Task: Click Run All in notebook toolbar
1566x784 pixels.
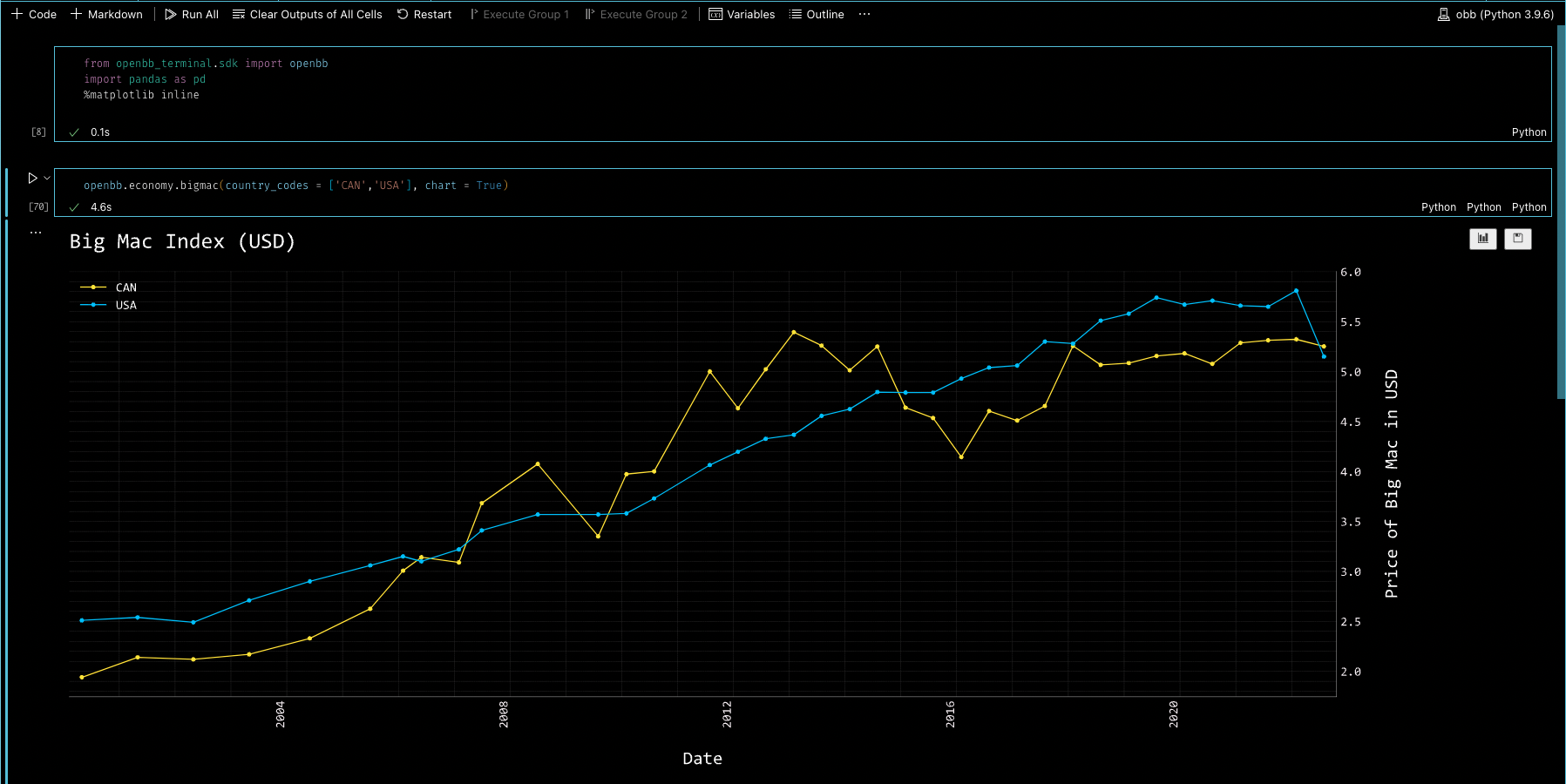Action: click(x=192, y=14)
